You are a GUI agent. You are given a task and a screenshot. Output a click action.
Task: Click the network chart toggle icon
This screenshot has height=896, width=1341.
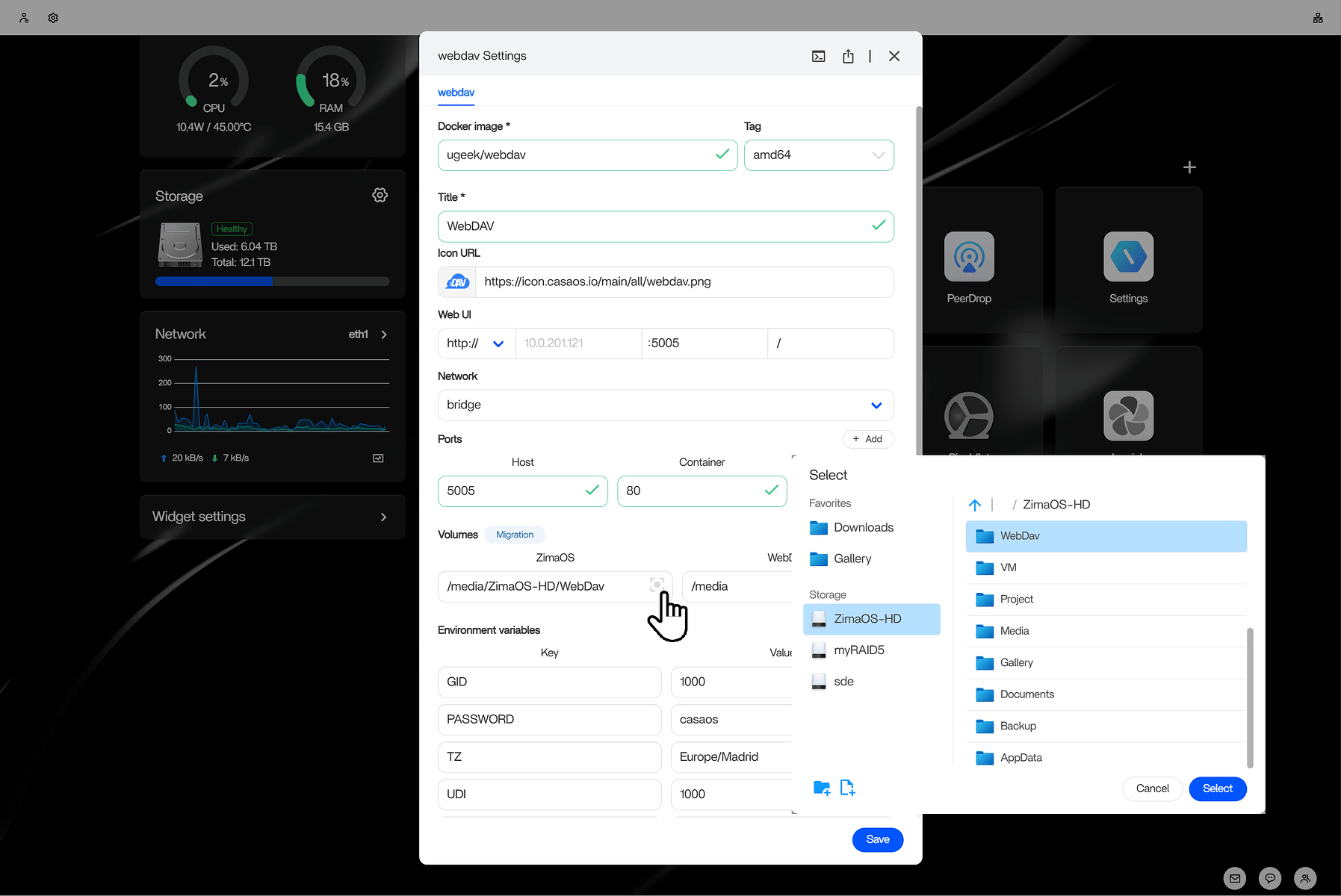(x=378, y=458)
